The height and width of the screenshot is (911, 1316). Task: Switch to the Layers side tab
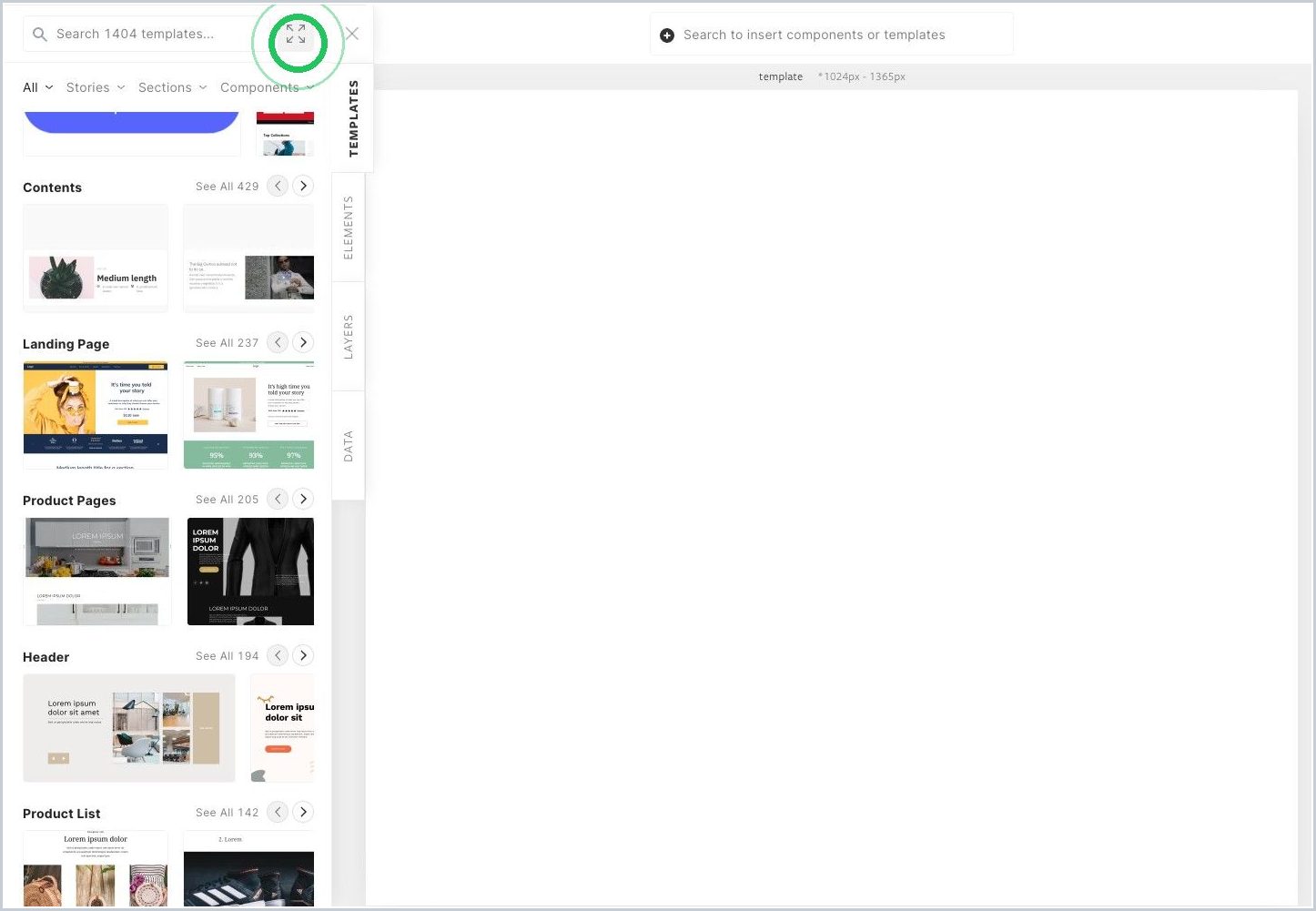pyautogui.click(x=349, y=337)
